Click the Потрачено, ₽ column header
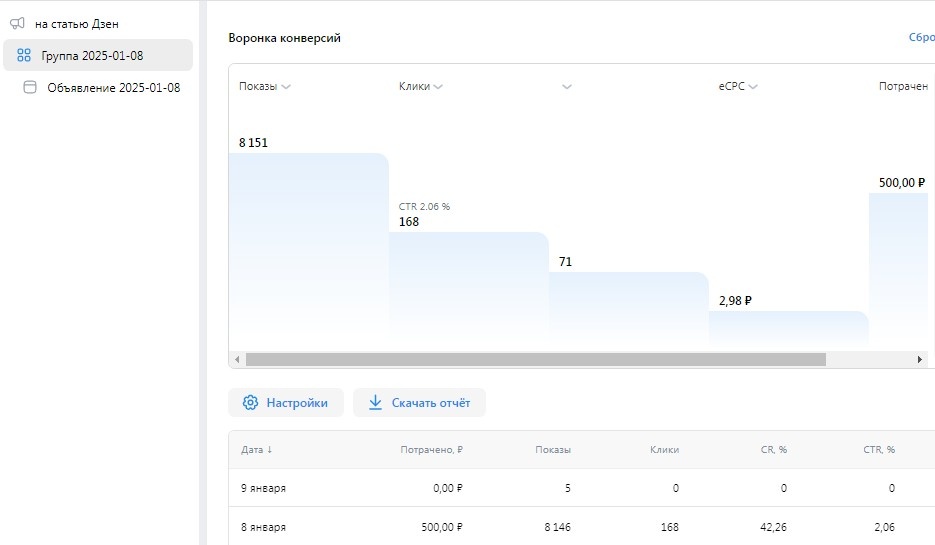This screenshot has width=935, height=545. (432, 450)
